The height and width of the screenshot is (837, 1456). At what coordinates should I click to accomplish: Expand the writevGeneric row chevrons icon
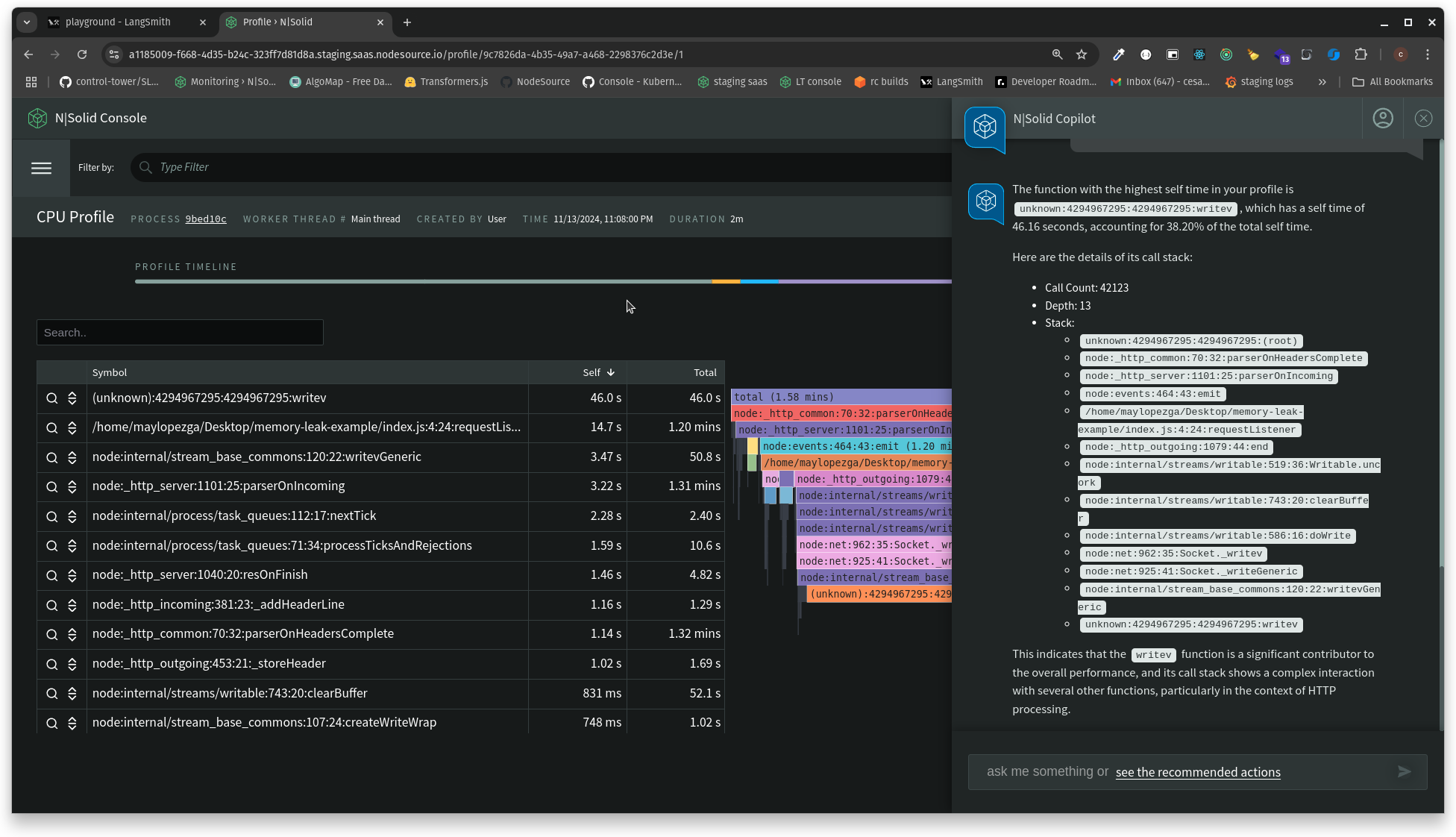tap(72, 457)
